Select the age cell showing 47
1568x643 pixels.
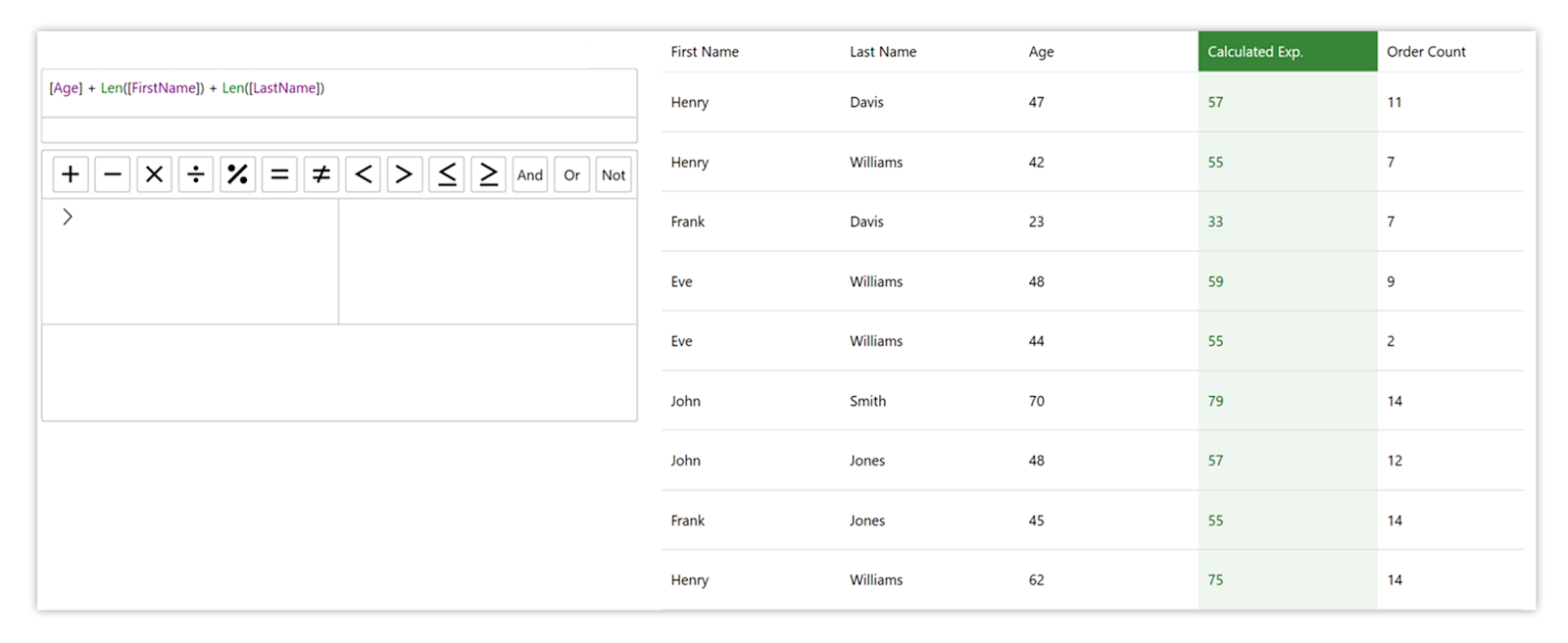1036,102
